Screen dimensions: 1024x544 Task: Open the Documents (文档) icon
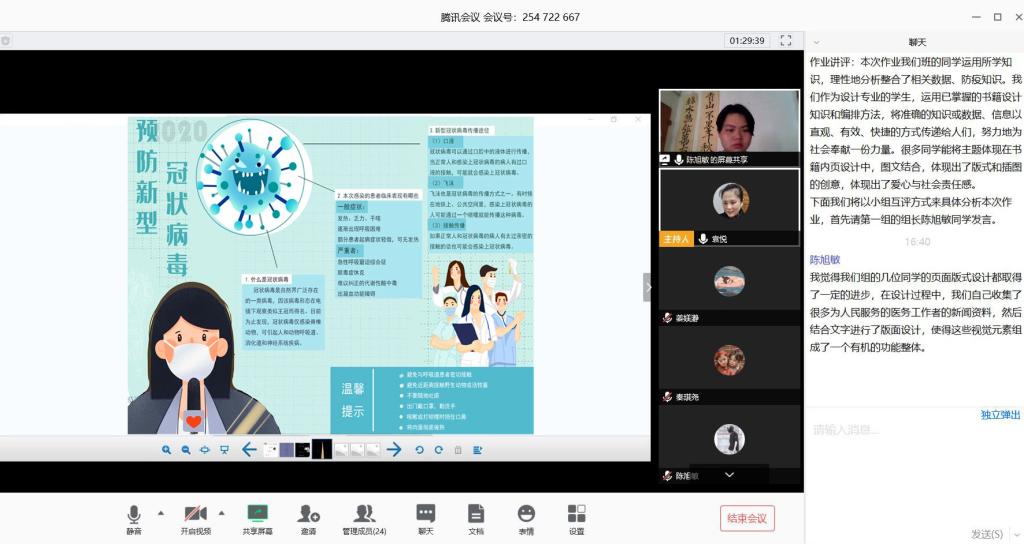tap(476, 515)
